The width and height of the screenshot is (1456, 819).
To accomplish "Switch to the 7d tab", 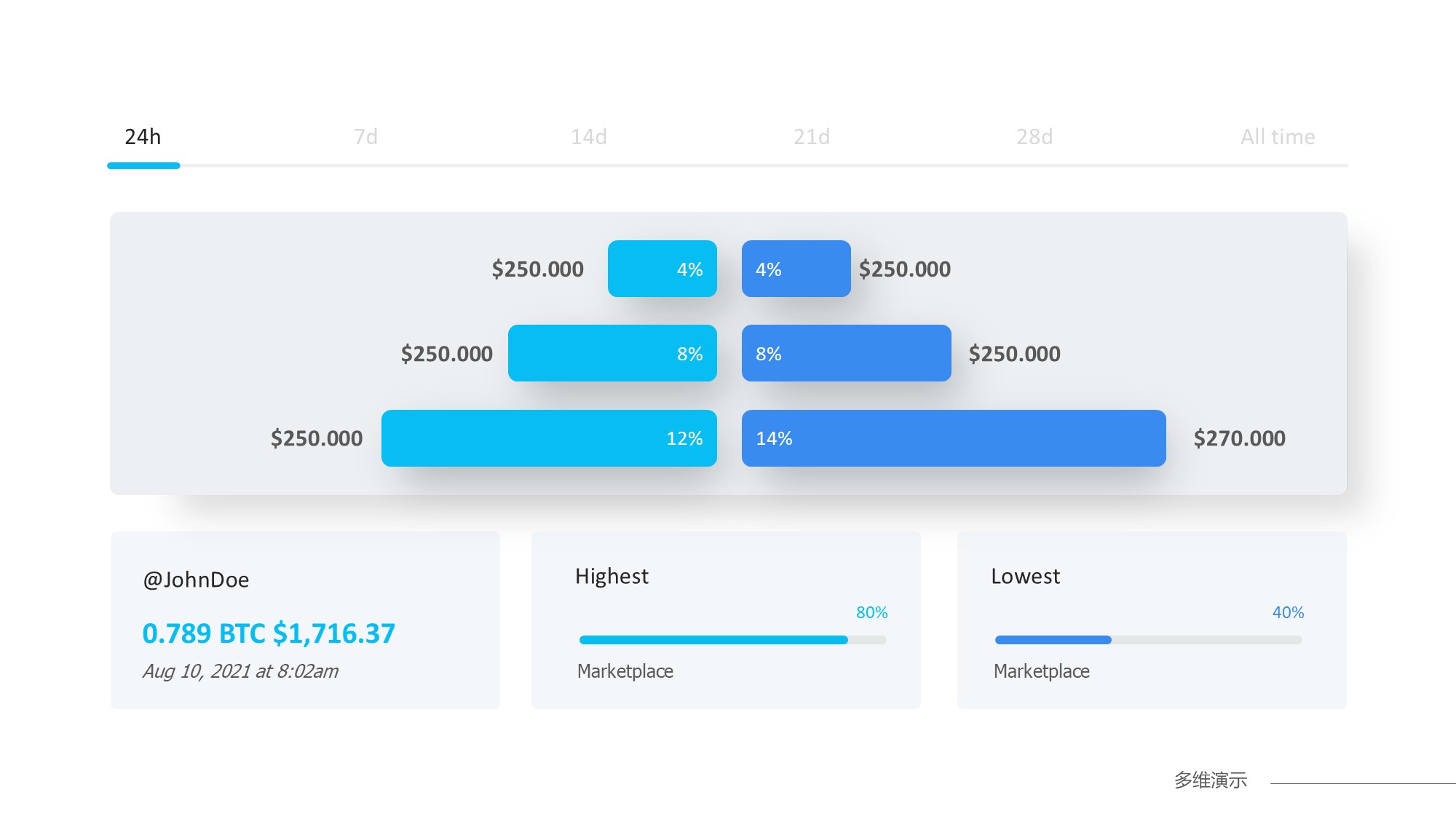I will point(365,137).
